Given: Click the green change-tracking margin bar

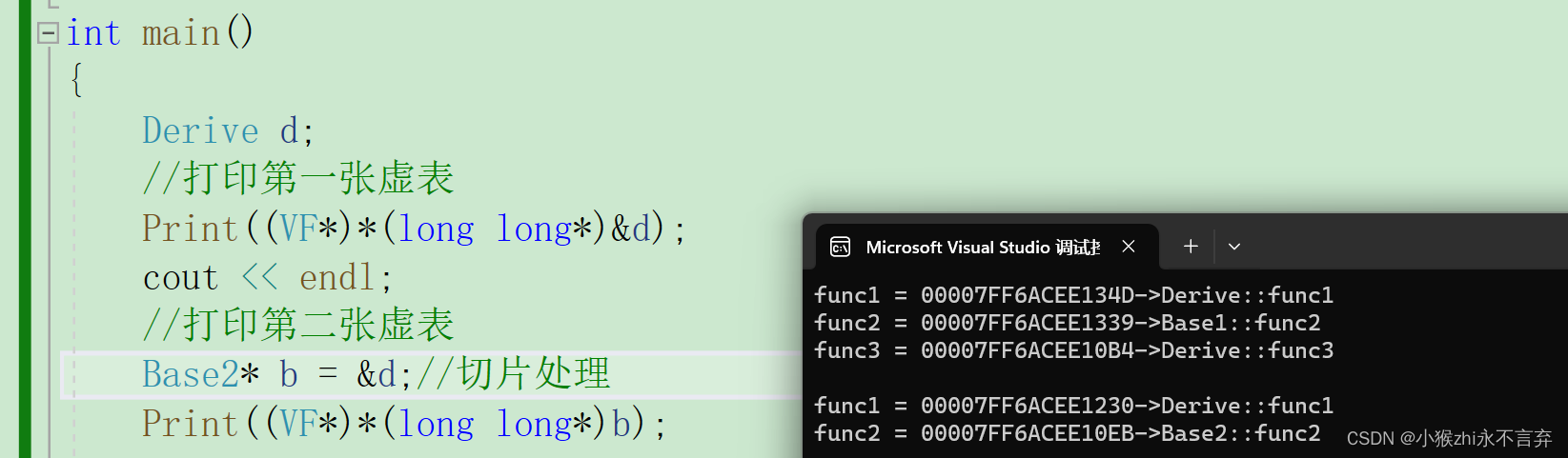Looking at the screenshot, I should coord(25,229).
